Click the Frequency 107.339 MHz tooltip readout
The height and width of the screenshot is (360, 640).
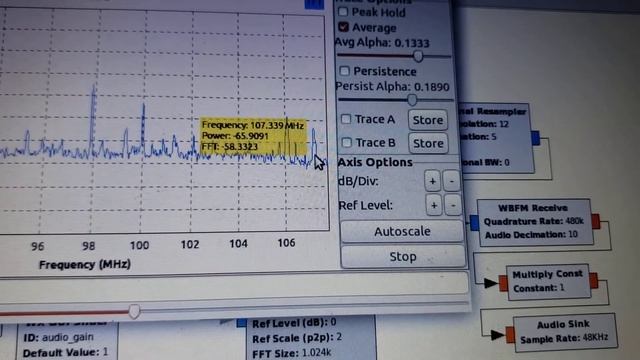tap(253, 125)
